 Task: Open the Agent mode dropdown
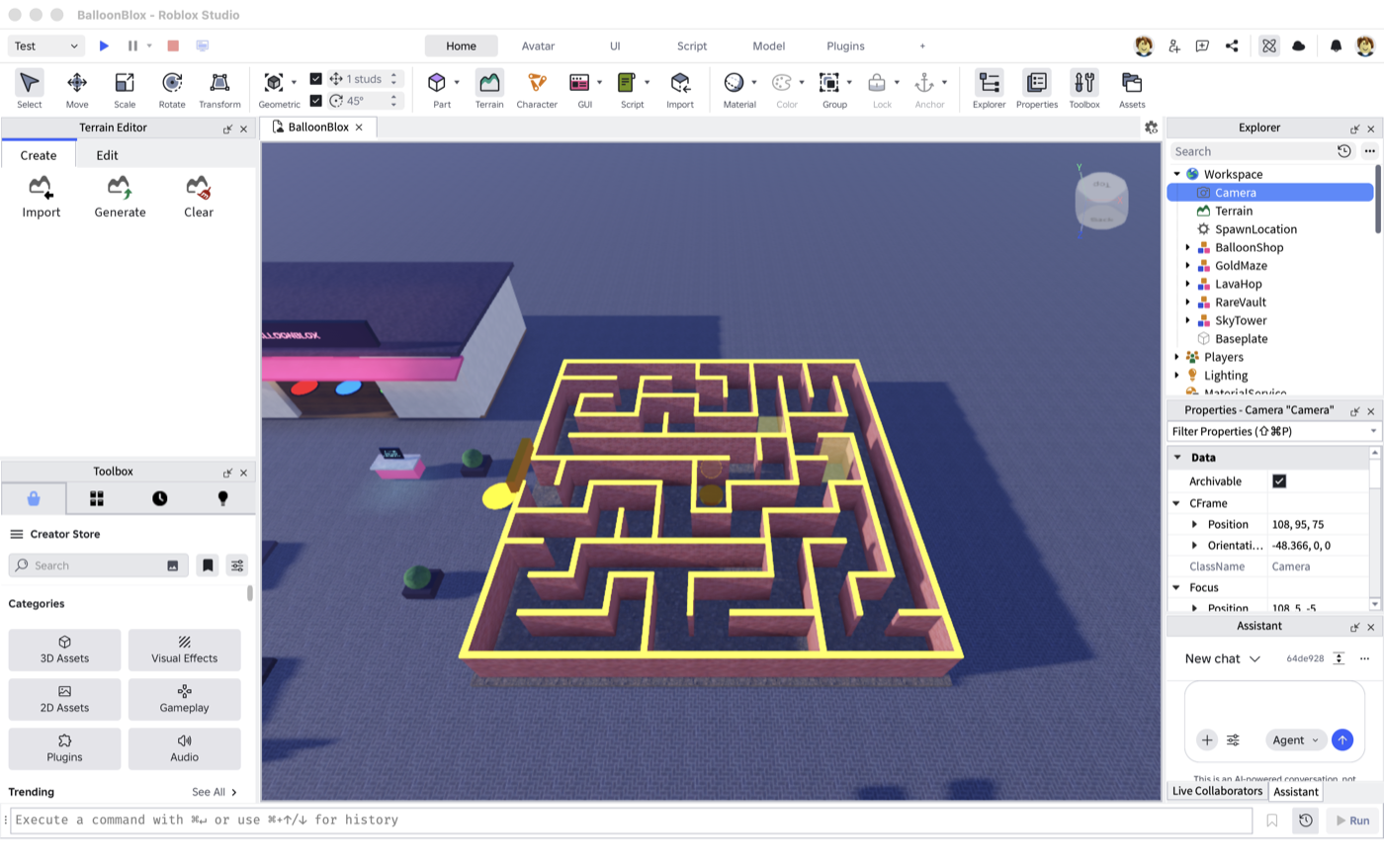coord(1295,740)
